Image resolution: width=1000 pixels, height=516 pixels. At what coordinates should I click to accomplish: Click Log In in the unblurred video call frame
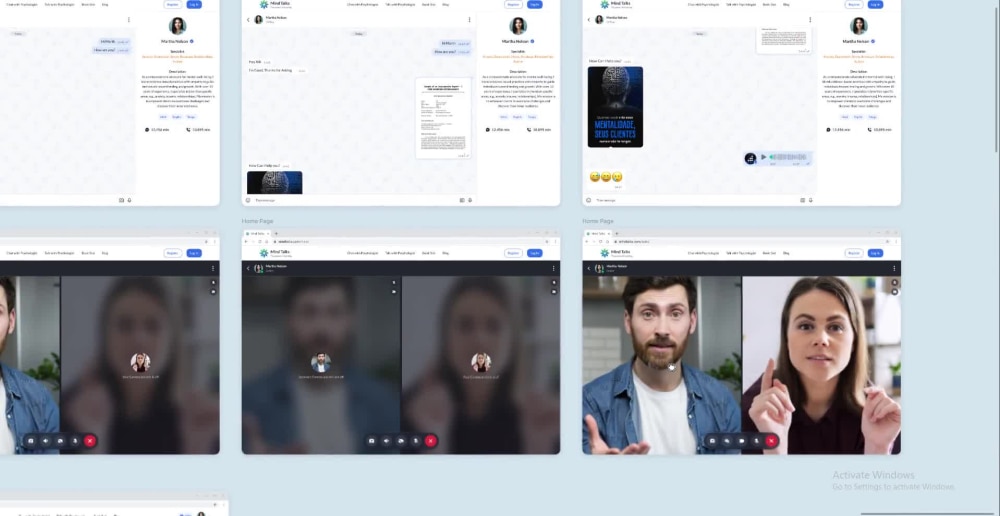click(876, 253)
